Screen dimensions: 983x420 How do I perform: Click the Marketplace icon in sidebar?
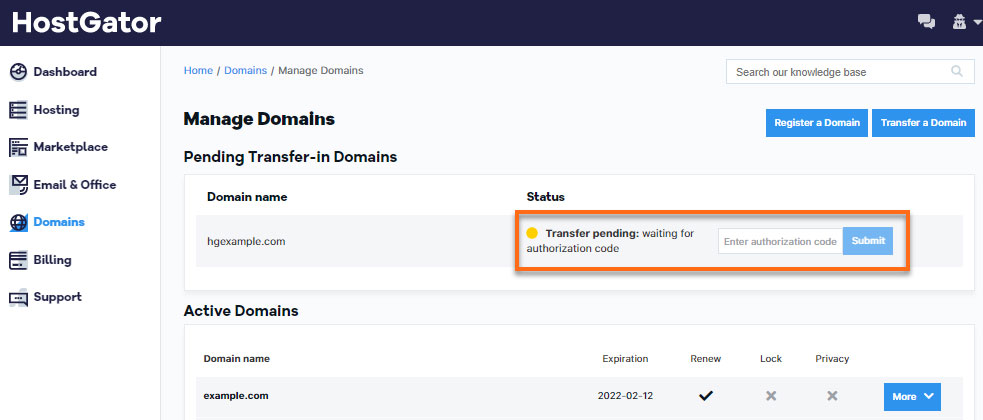(18, 147)
